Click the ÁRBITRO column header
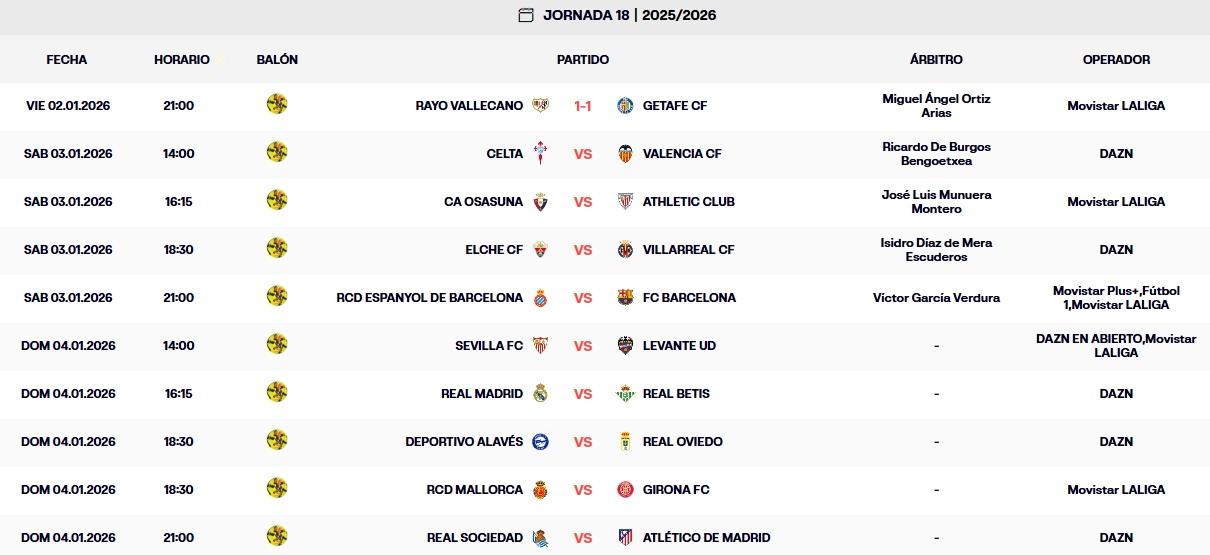Screen dimensions: 1210x555 click(x=936, y=59)
